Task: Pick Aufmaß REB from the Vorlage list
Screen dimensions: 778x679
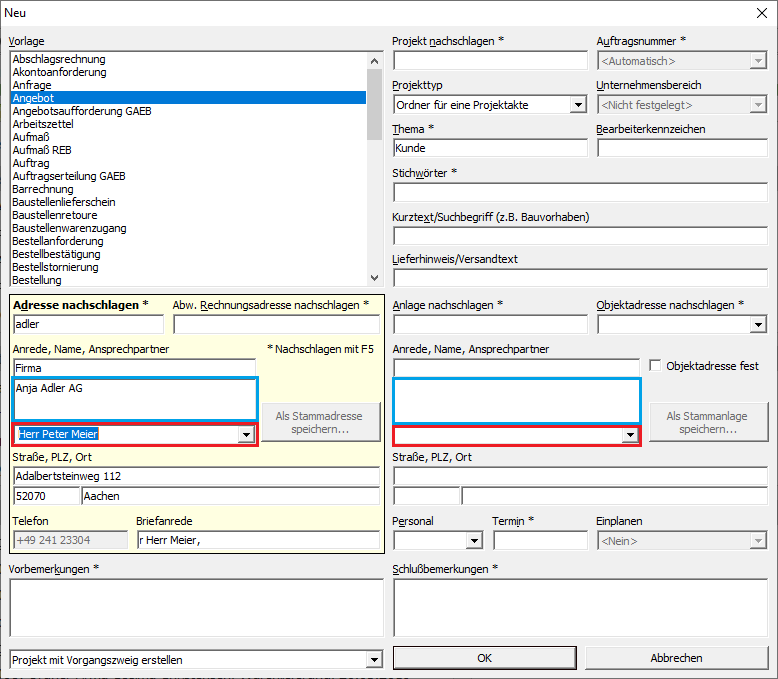Action: point(41,150)
